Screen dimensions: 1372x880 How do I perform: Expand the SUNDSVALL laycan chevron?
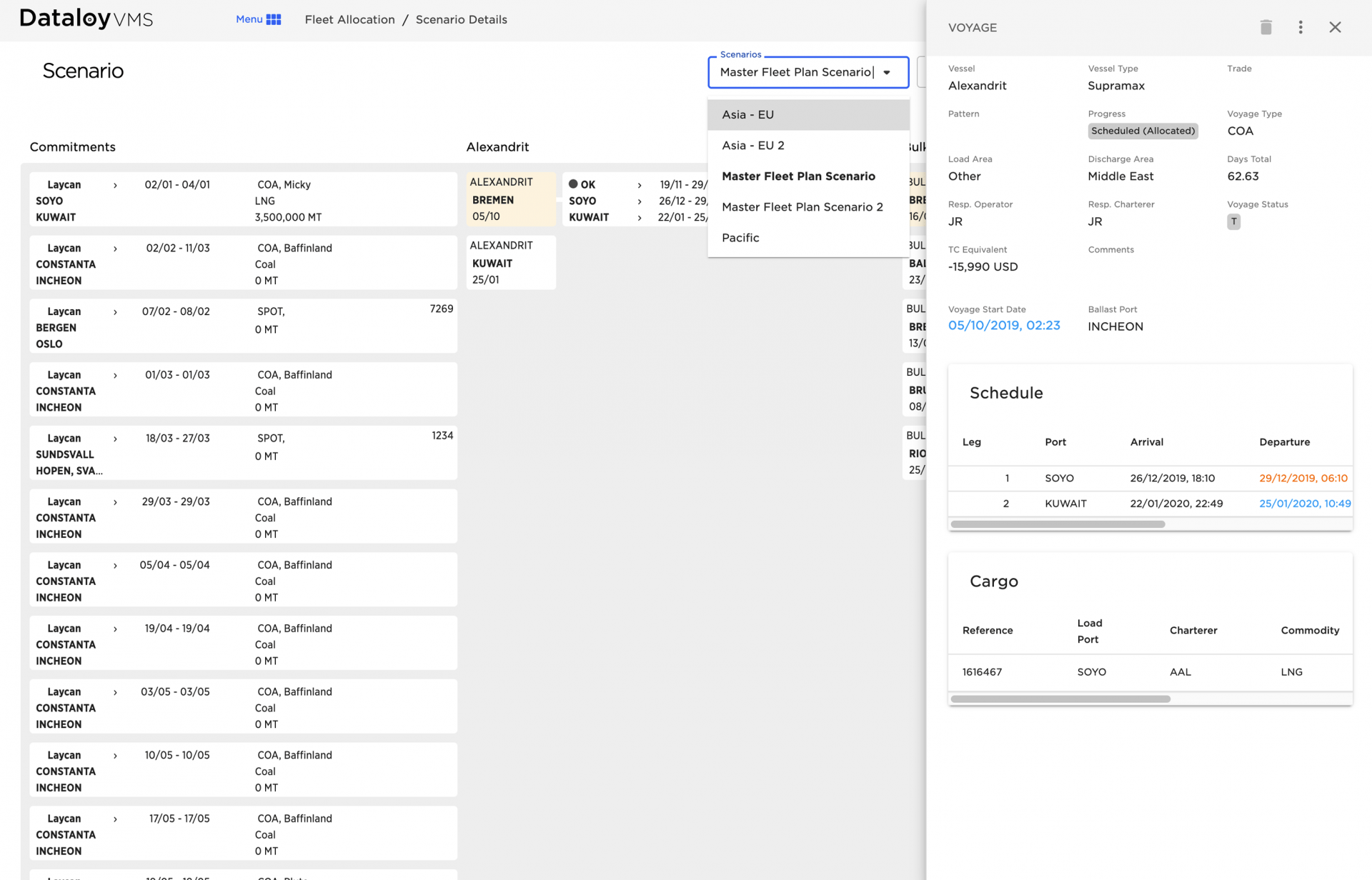pyautogui.click(x=115, y=439)
